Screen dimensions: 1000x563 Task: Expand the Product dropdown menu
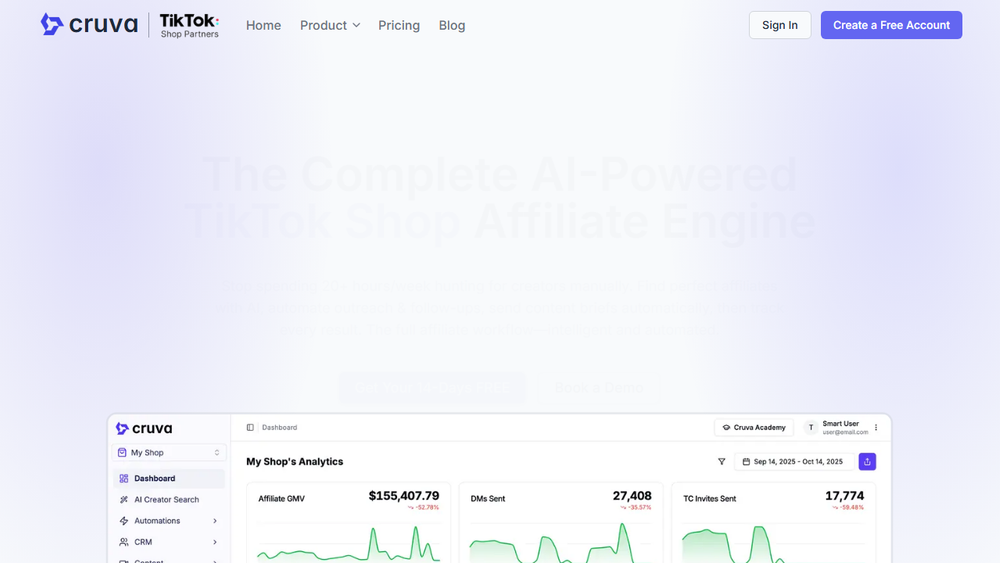330,26
